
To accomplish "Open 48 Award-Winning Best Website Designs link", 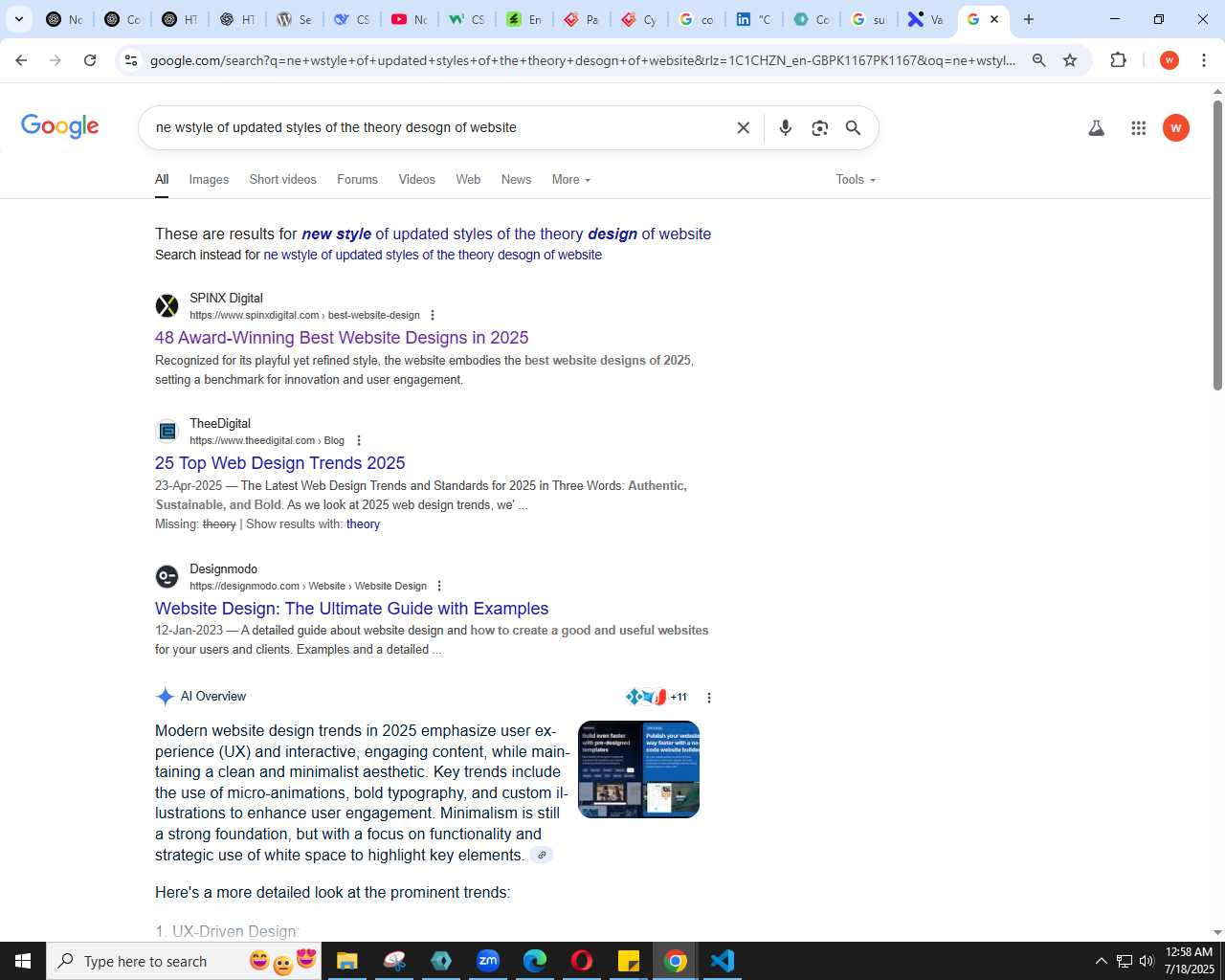I will pos(342,338).
